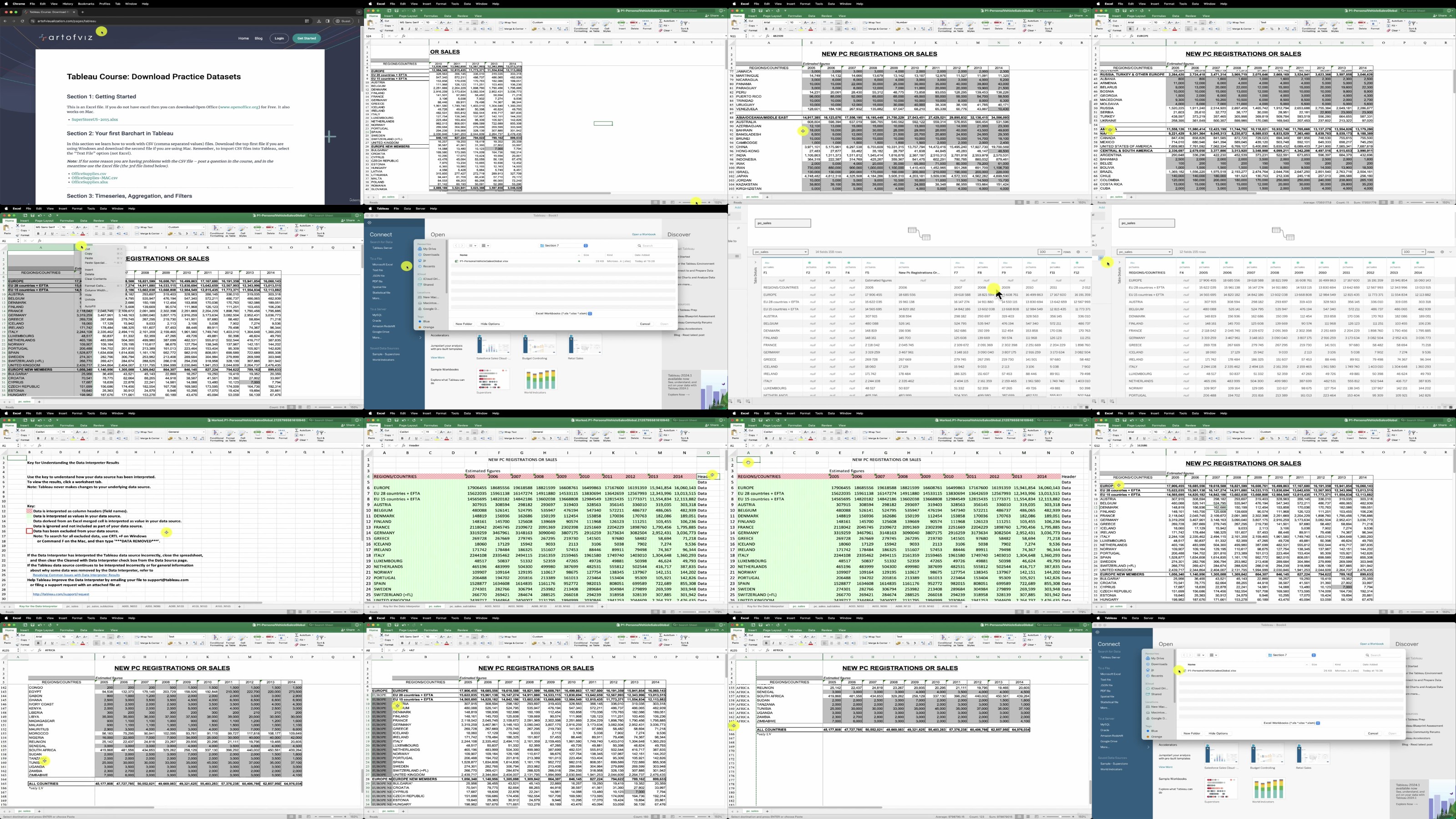Toggle Underline in Excel window showing cell A7
This screenshot has width=1456, height=819.
[x=1144, y=29]
